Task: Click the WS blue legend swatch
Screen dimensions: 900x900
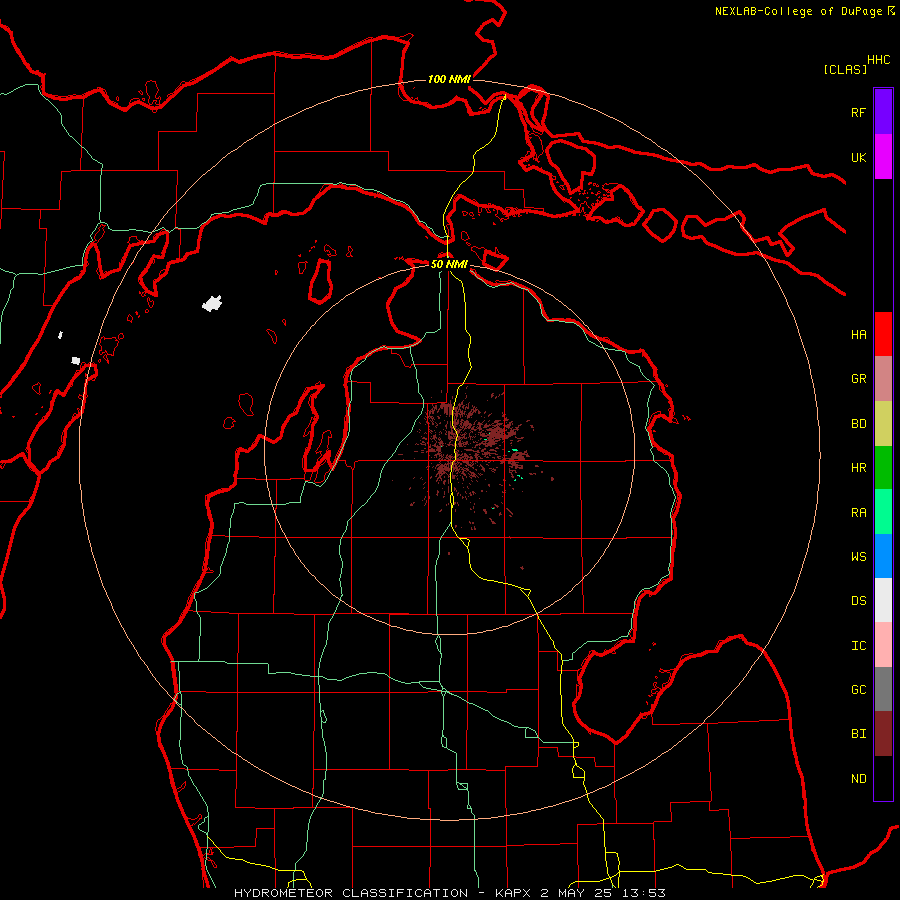Action: tap(883, 556)
